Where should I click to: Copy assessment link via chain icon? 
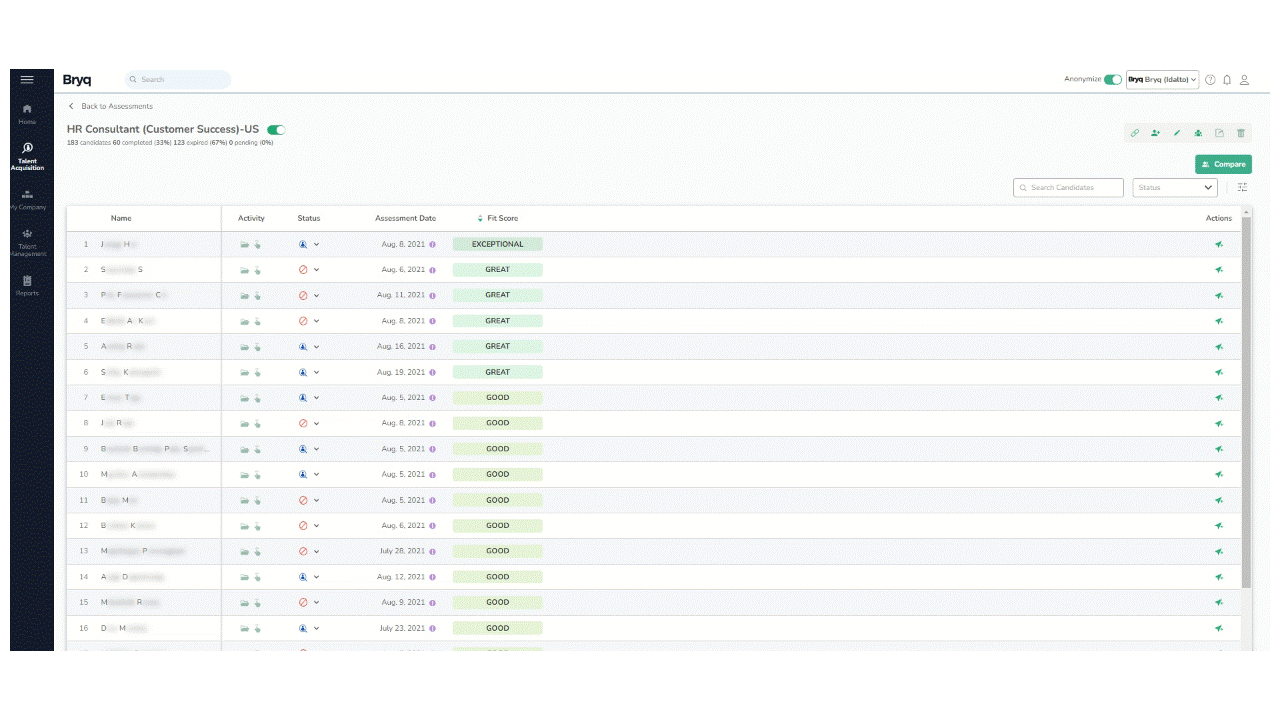point(1135,133)
